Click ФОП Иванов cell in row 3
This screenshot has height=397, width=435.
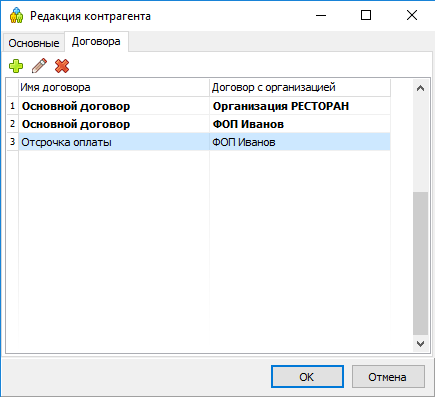pos(300,142)
